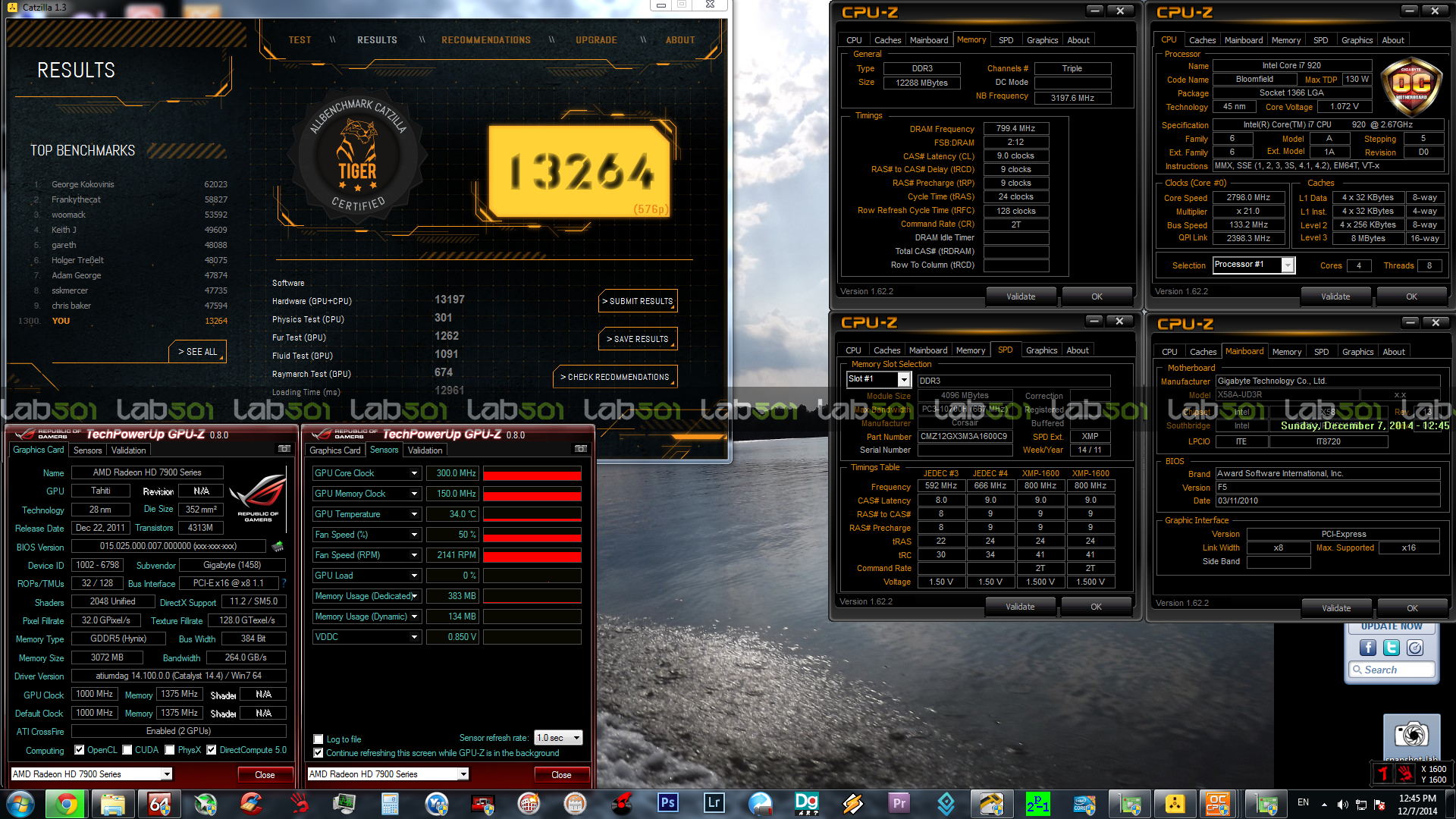Click the GPU Core Clock red graph bar
Screen dimensions: 1456x819
point(532,475)
